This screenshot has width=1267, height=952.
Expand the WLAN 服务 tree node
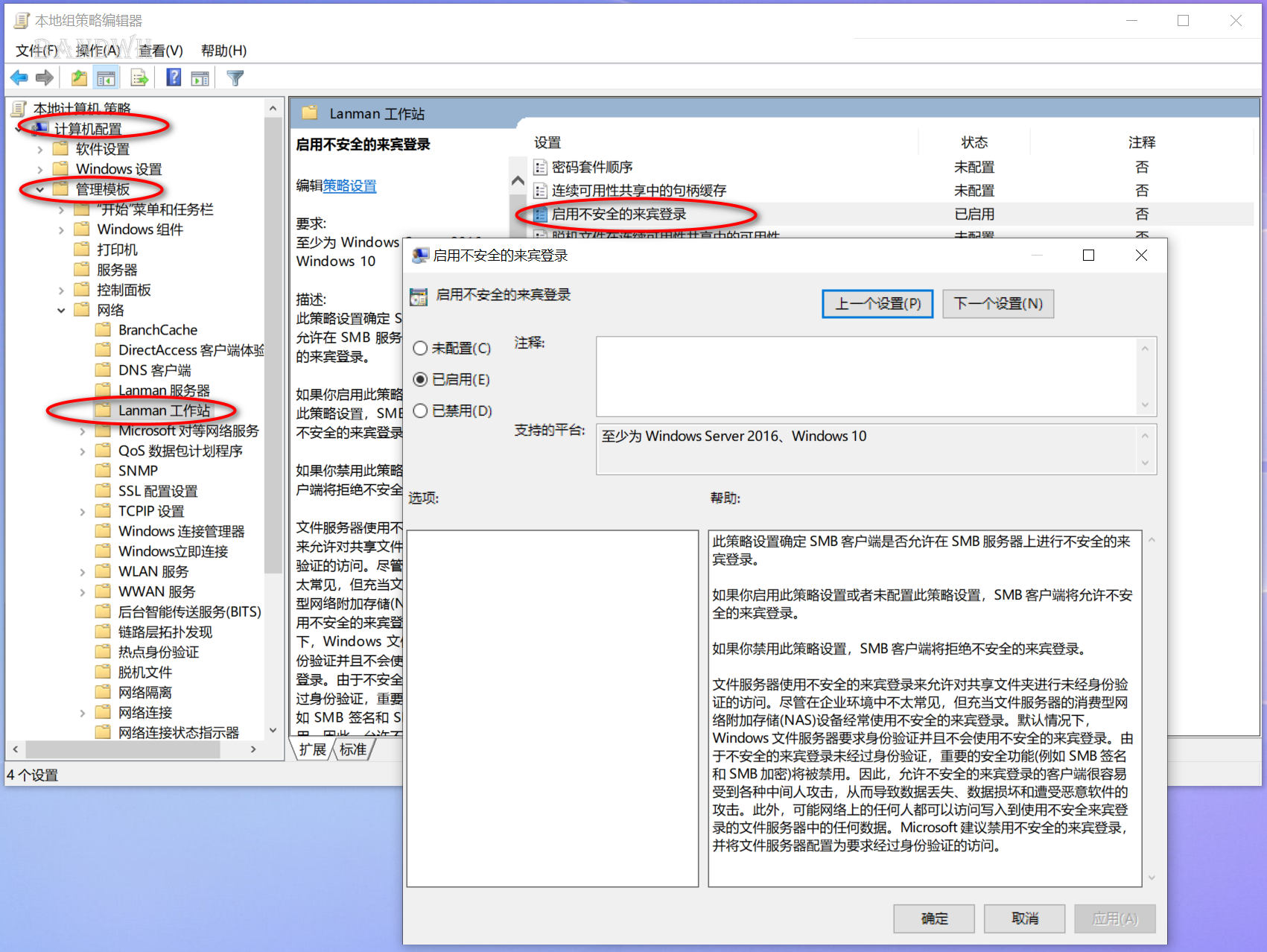83,571
